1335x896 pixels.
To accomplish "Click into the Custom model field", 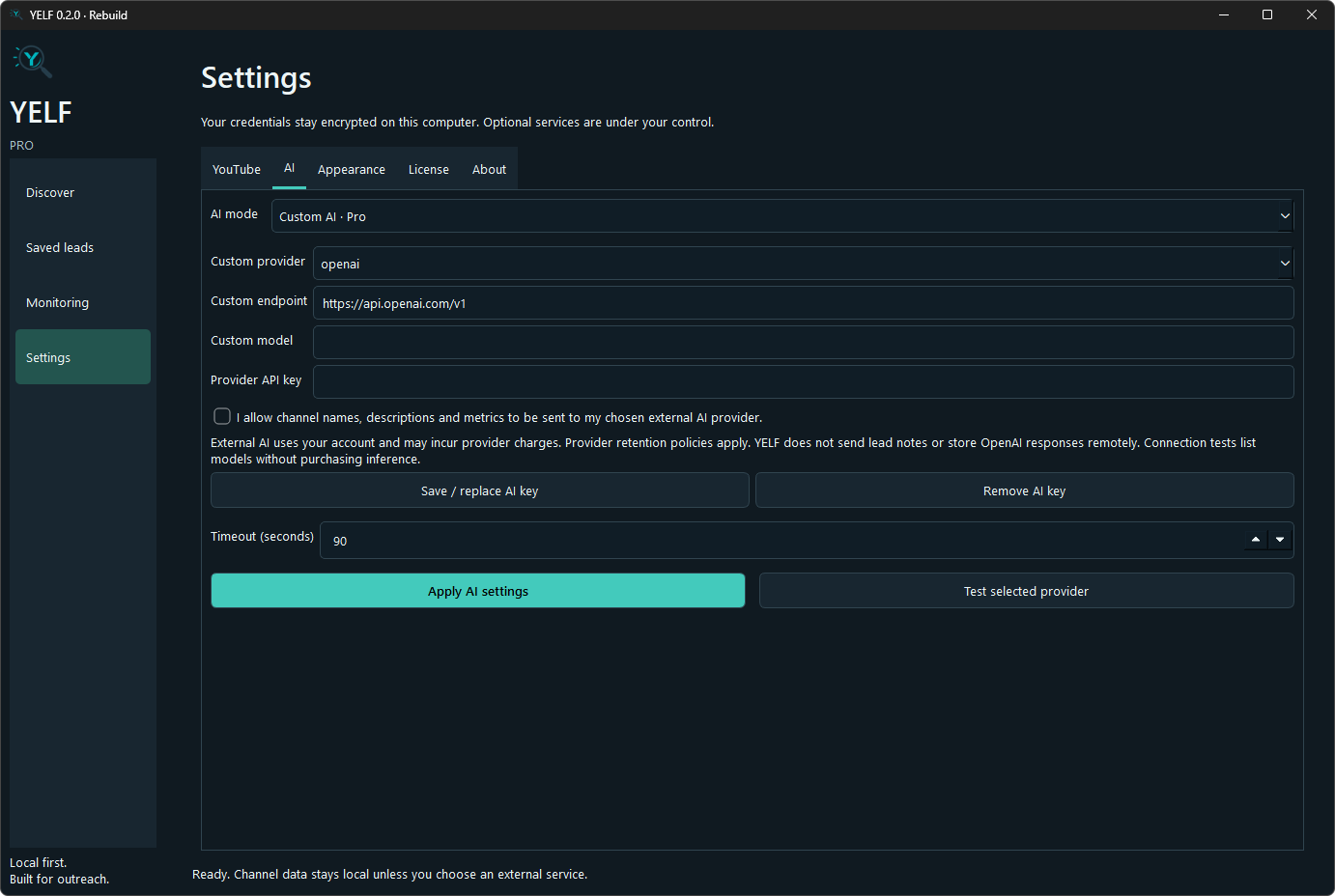I will [804, 342].
